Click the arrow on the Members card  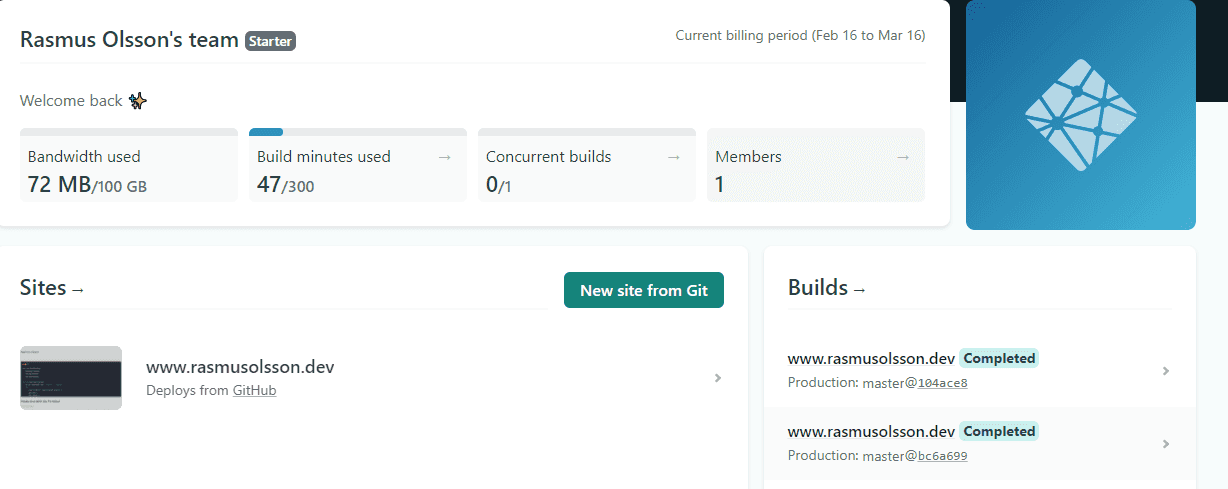903,157
